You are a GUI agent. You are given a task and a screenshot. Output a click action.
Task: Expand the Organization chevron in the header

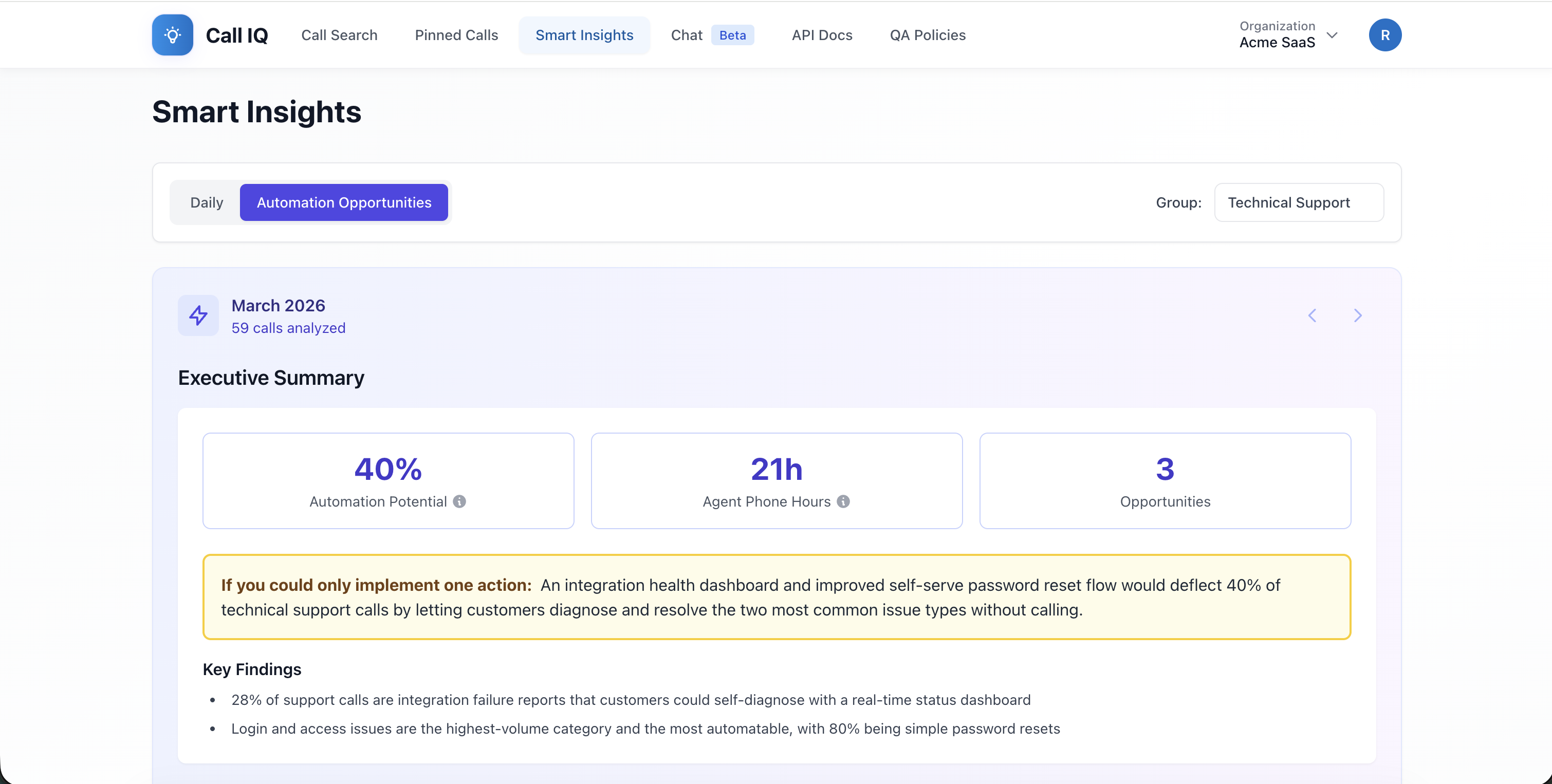tap(1332, 35)
